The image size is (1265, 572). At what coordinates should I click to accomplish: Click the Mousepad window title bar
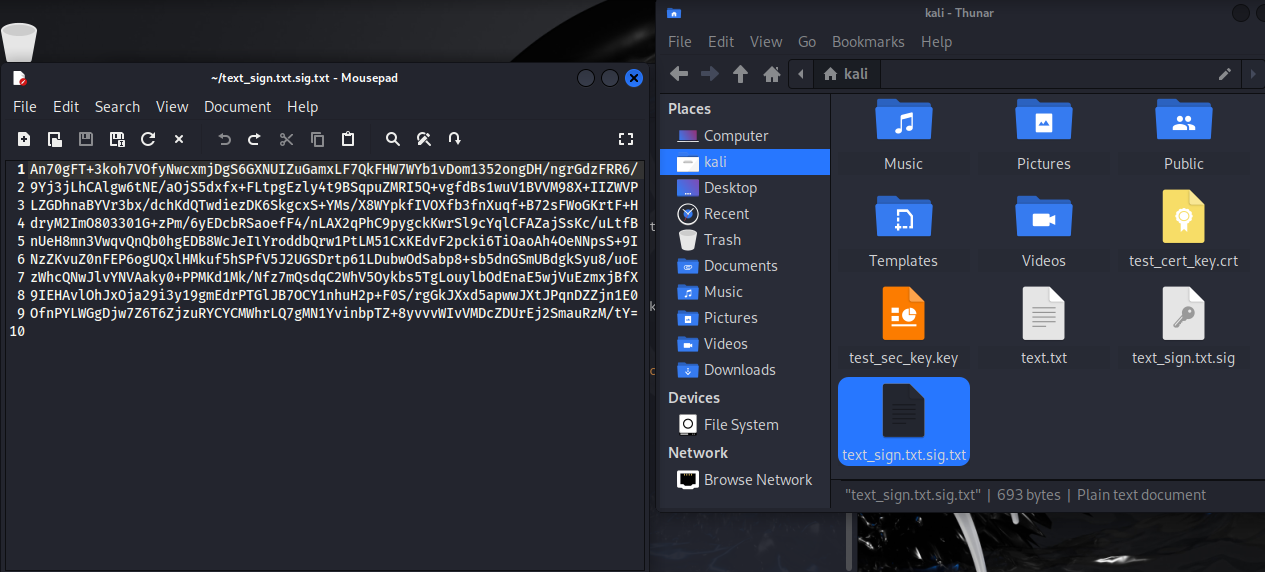pyautogui.click(x=303, y=78)
